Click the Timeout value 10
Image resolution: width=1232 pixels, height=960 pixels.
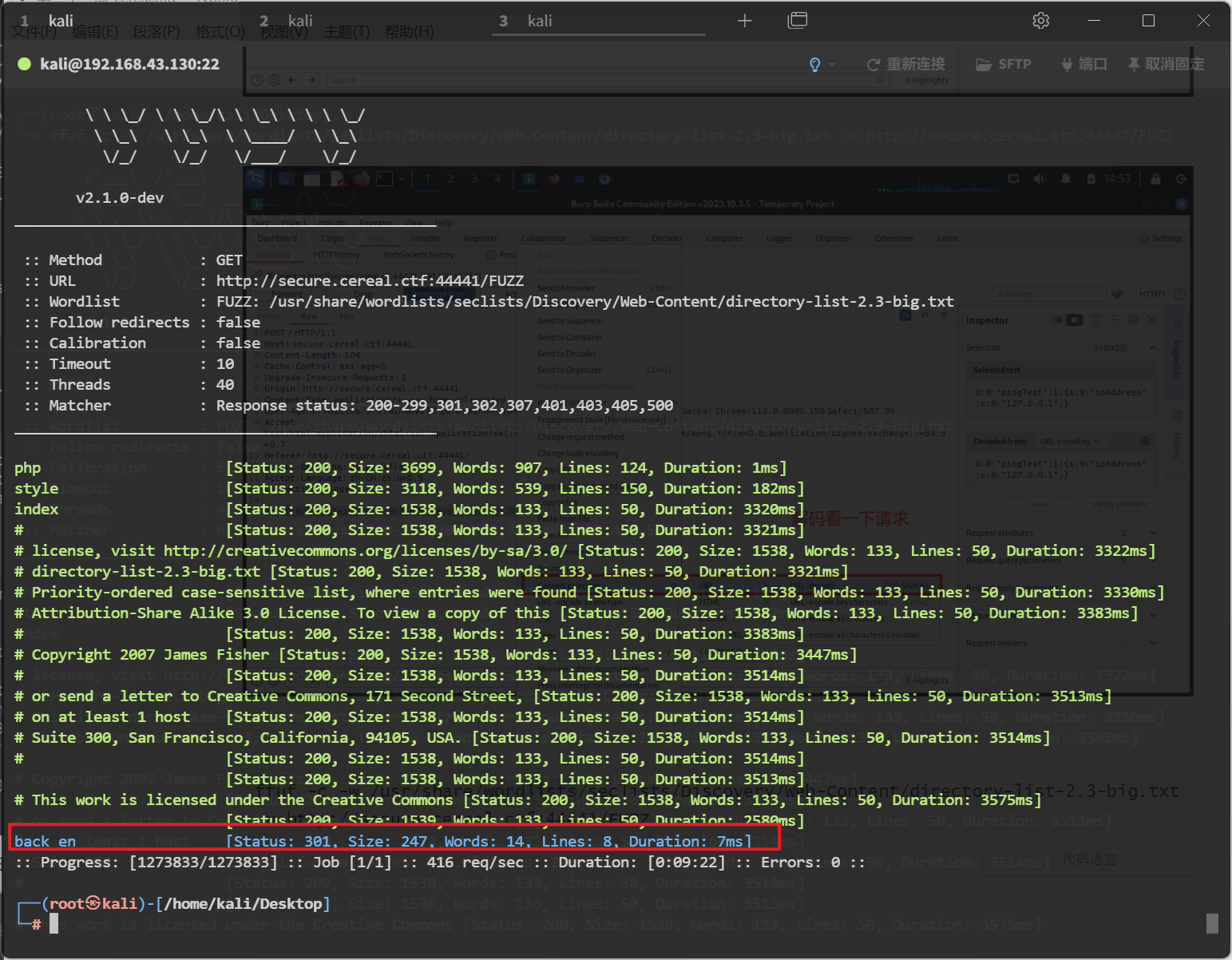coord(225,363)
